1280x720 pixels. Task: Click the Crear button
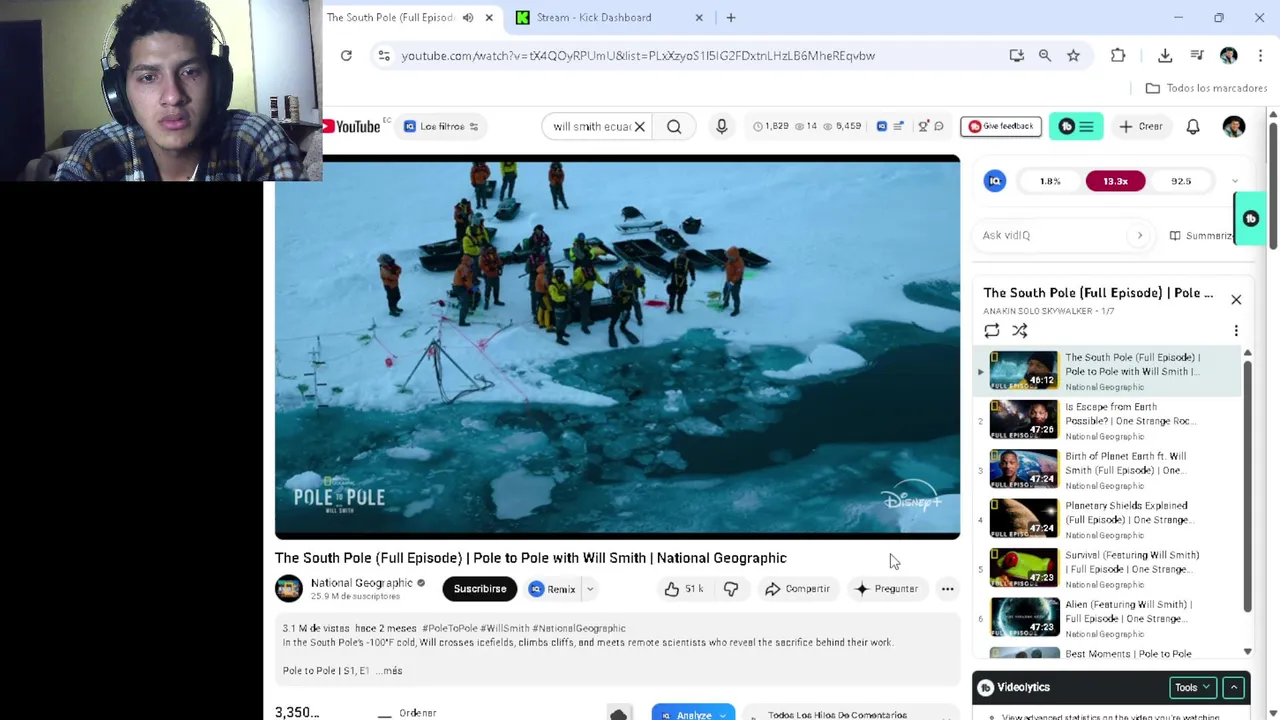(1141, 126)
